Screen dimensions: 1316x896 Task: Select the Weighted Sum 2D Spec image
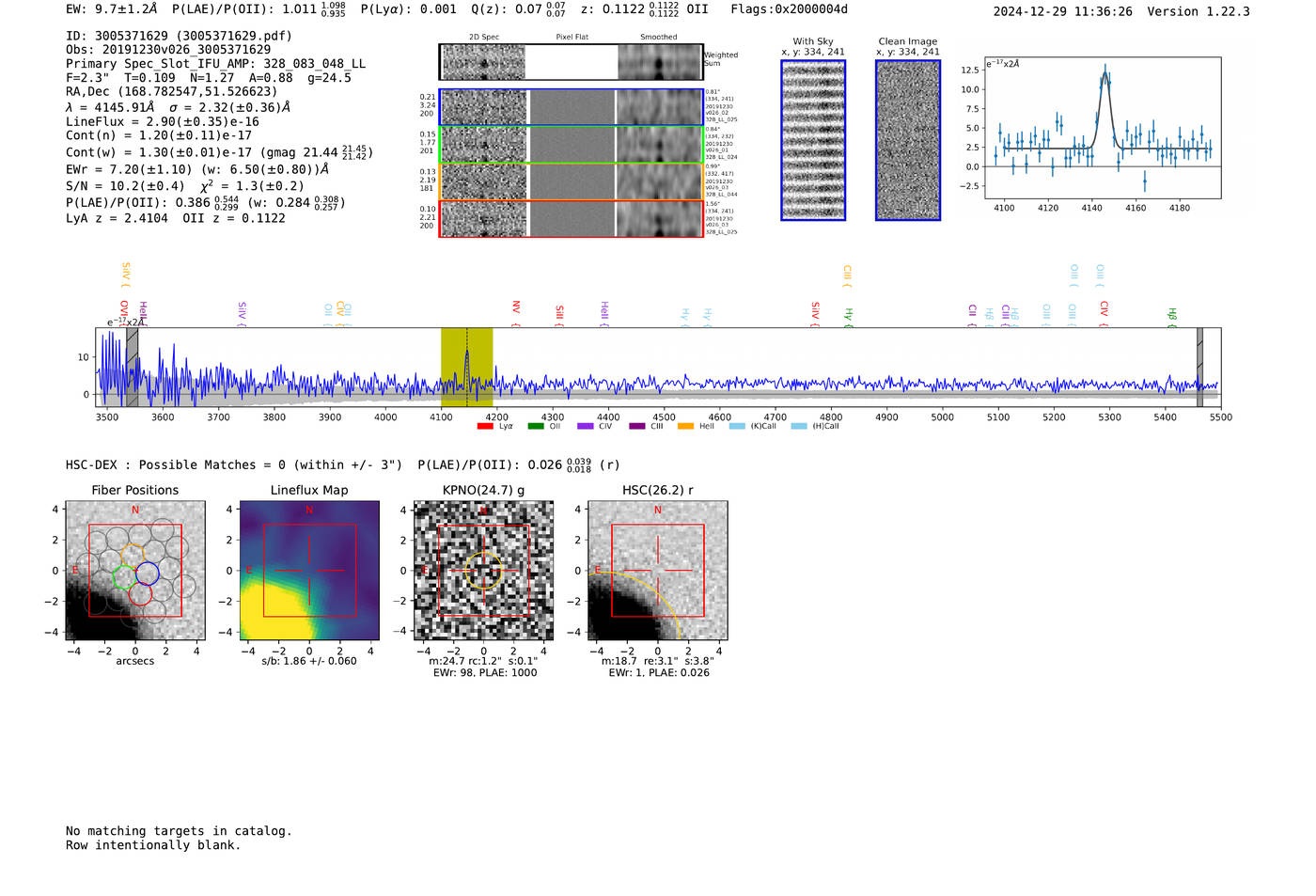click(484, 62)
